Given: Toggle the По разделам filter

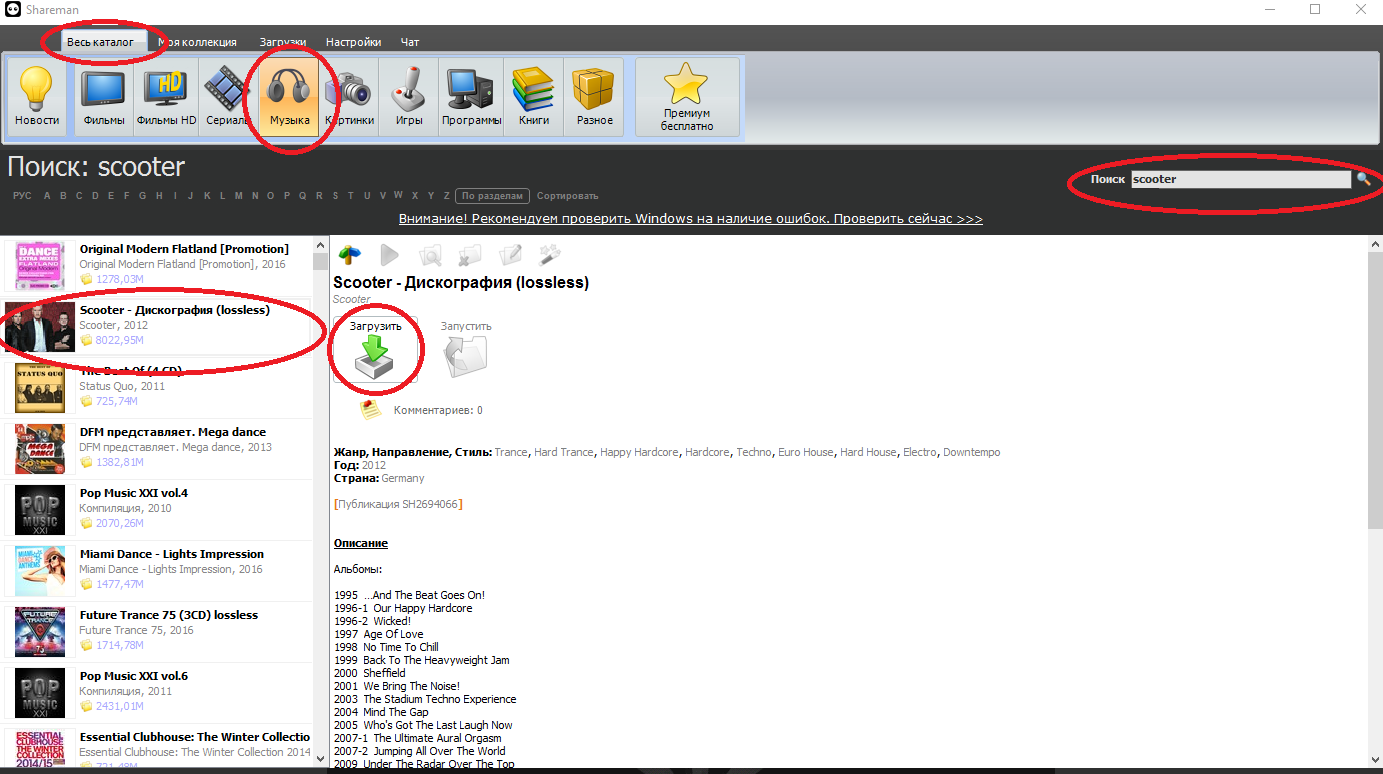Looking at the screenshot, I should [x=492, y=196].
